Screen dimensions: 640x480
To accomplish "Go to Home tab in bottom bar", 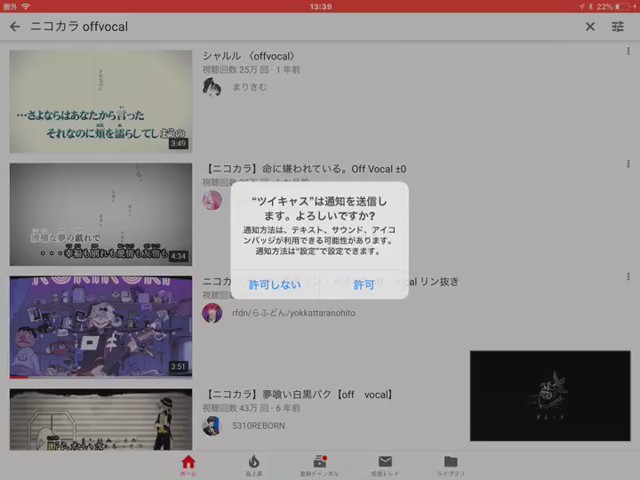I will pyautogui.click(x=188, y=466).
